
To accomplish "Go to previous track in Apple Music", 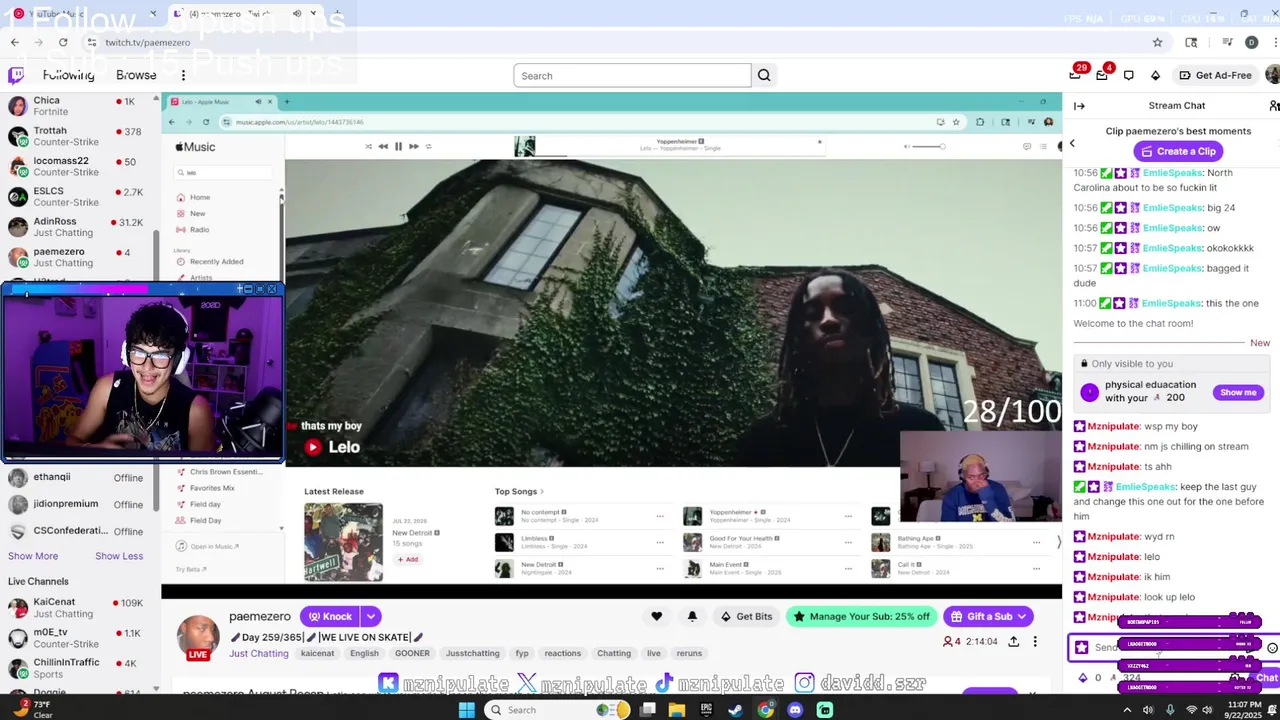I will tap(382, 146).
